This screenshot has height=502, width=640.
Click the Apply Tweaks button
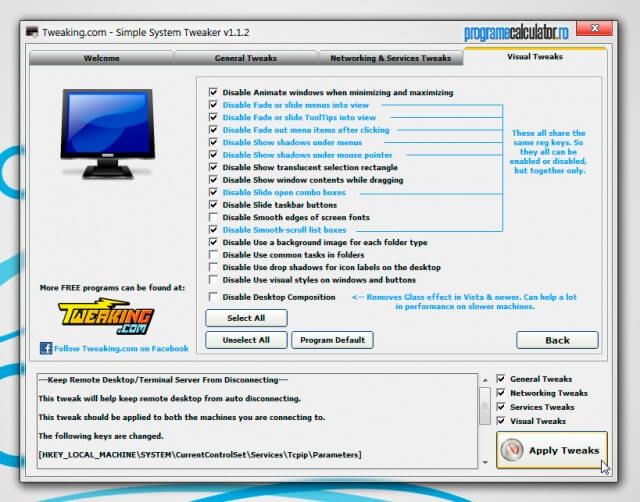click(x=552, y=450)
